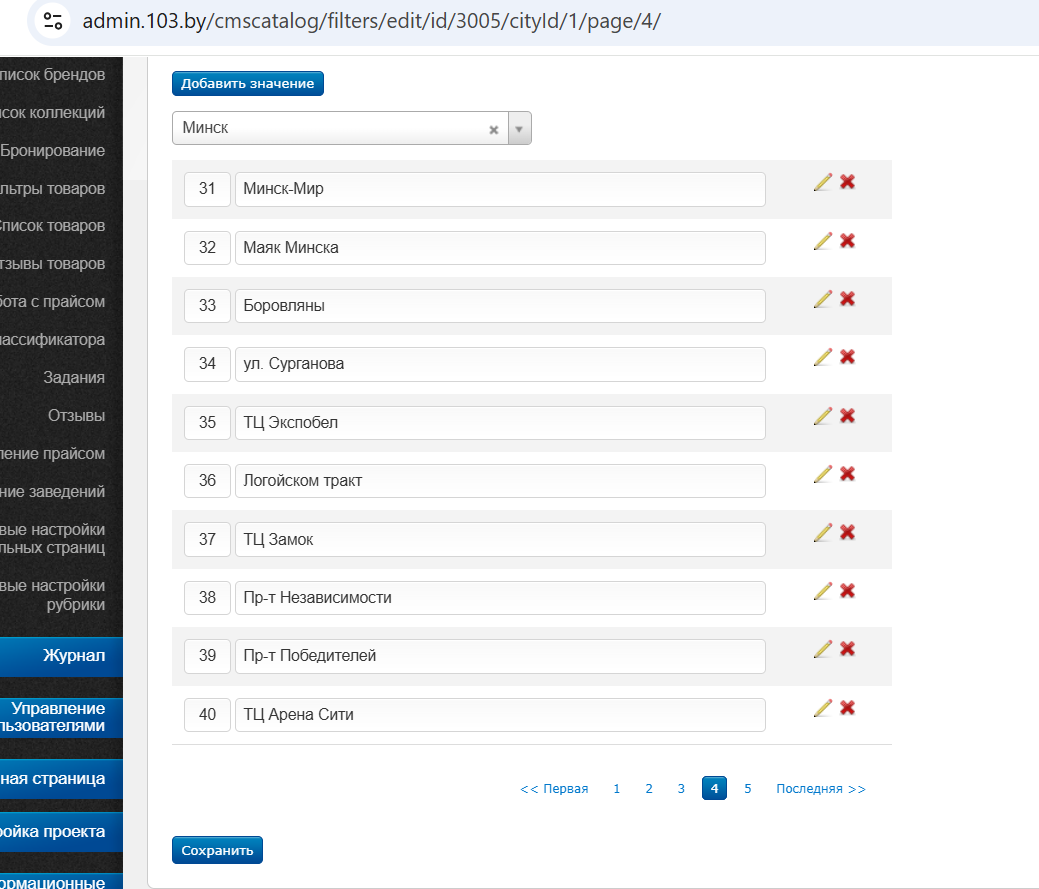Clear the Минск city selection
Viewport: 1039px width, 889px height.
(494, 130)
